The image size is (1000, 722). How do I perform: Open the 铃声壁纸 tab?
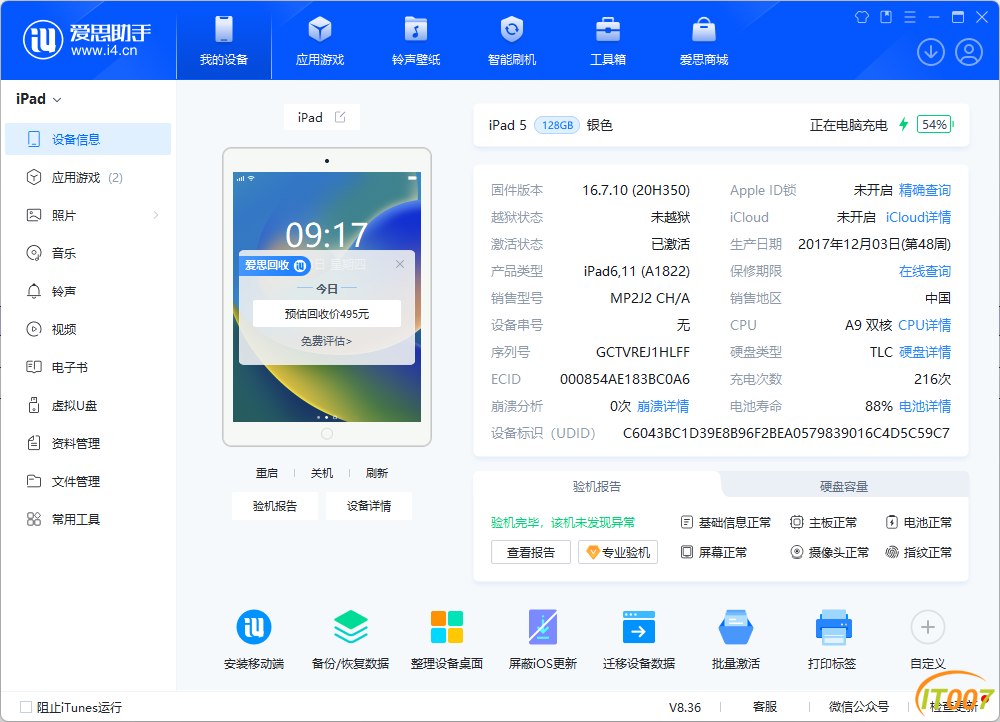[x=416, y=40]
